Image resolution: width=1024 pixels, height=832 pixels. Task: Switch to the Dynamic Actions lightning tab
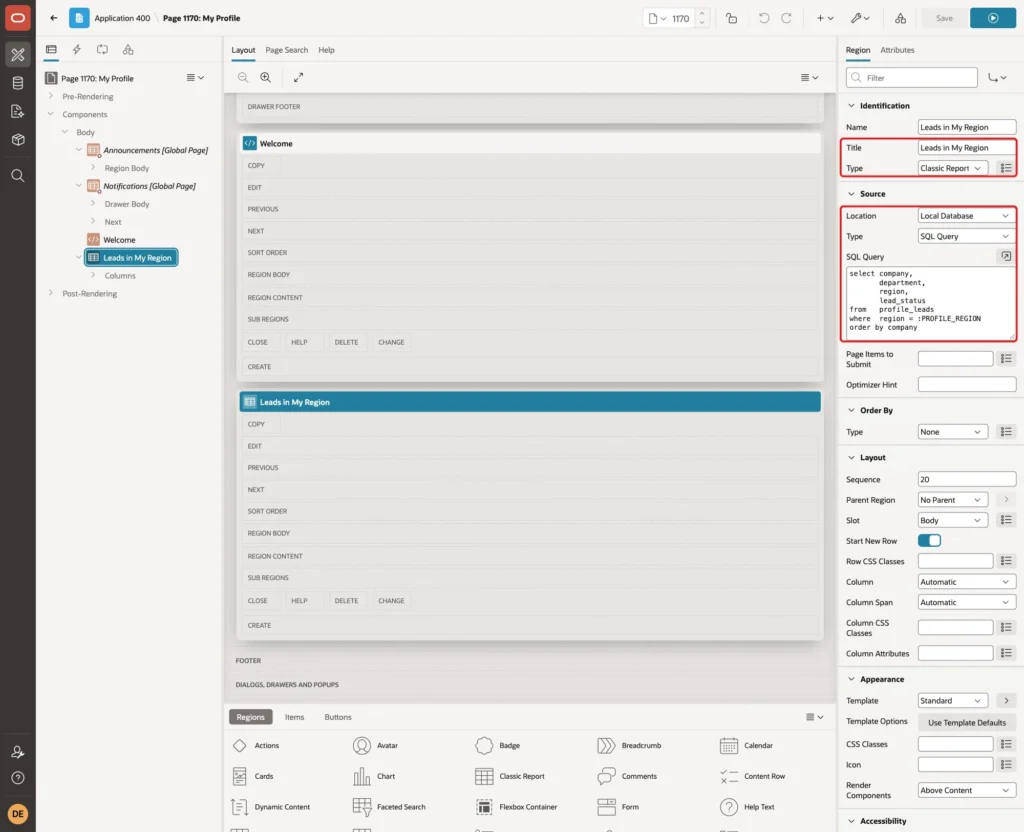76,50
